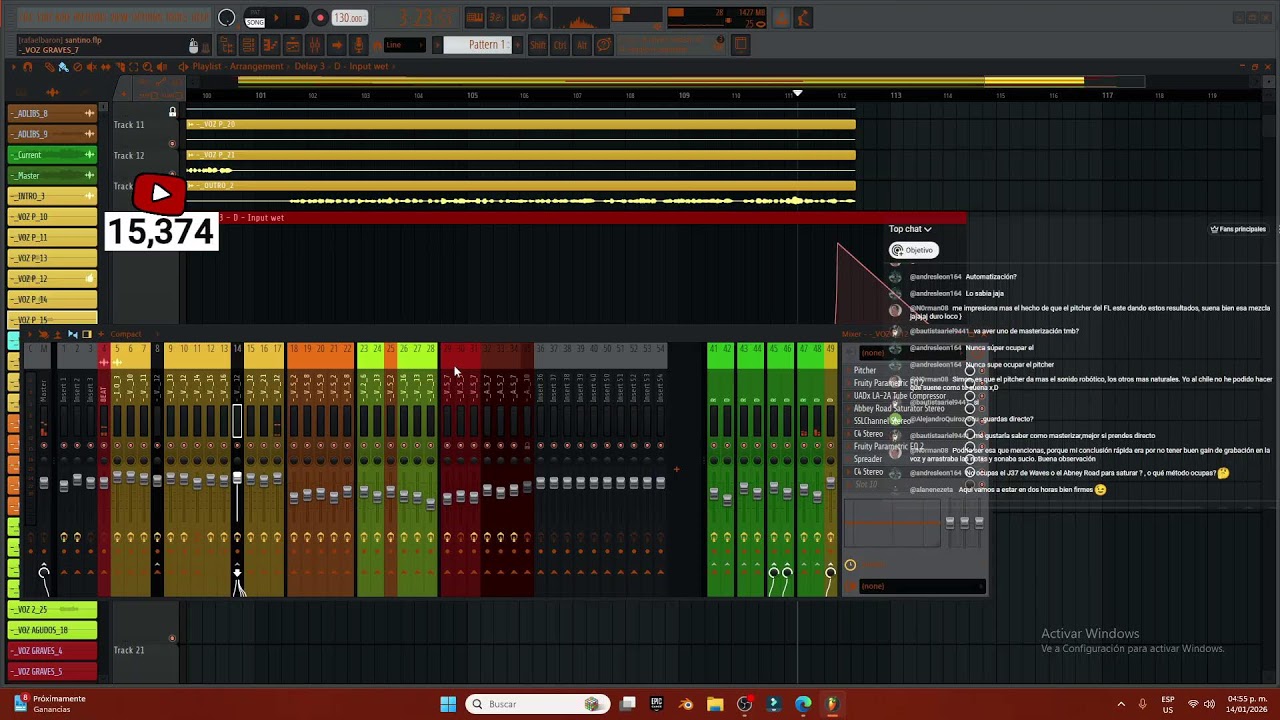Viewport: 1280px width, 720px height.
Task: Open the Spreader effect slot
Action: (x=868, y=459)
